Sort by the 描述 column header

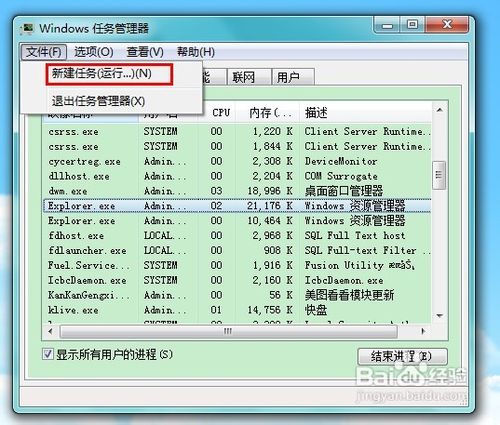(x=366, y=113)
